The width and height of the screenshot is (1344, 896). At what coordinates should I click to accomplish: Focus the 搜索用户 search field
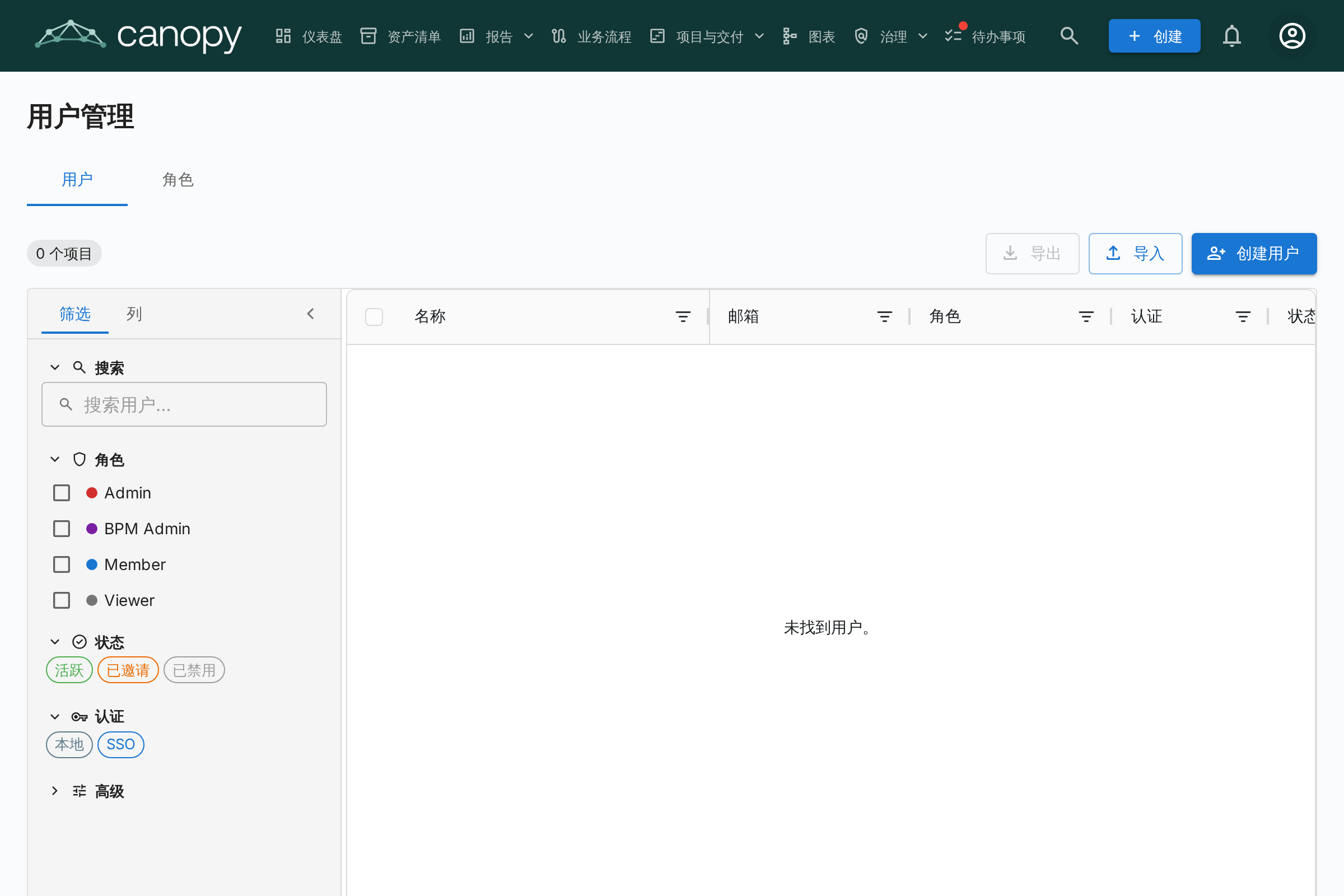coord(184,404)
